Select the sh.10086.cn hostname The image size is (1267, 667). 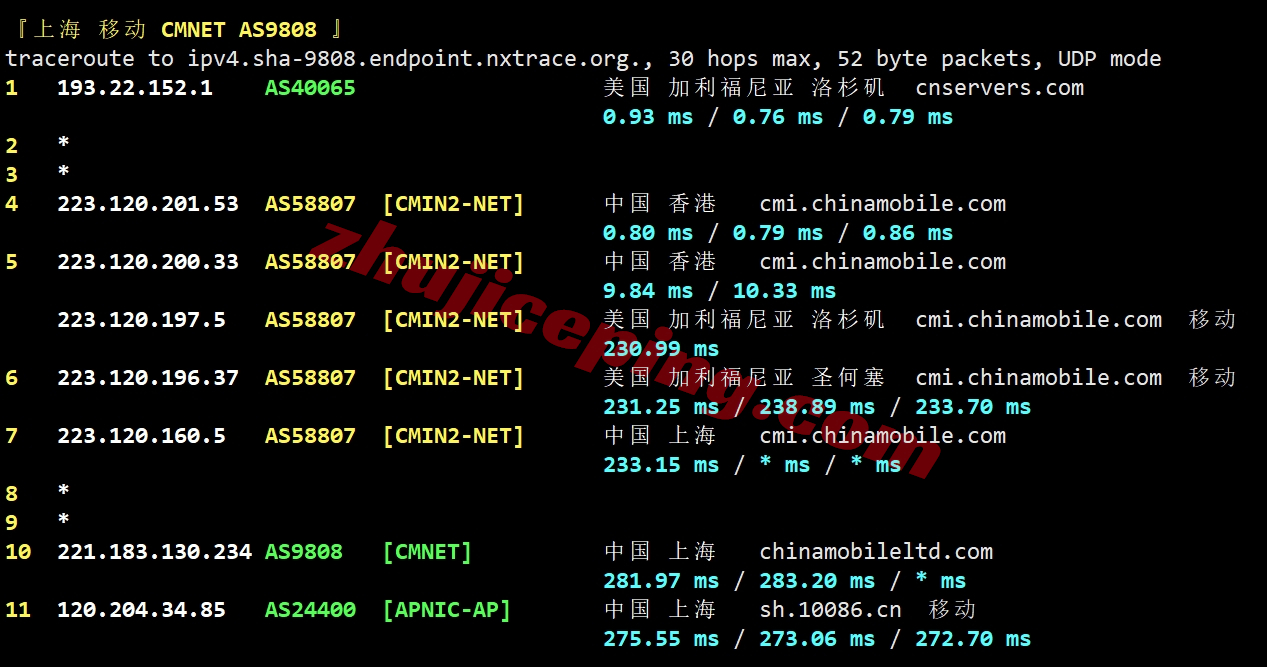tap(831, 610)
